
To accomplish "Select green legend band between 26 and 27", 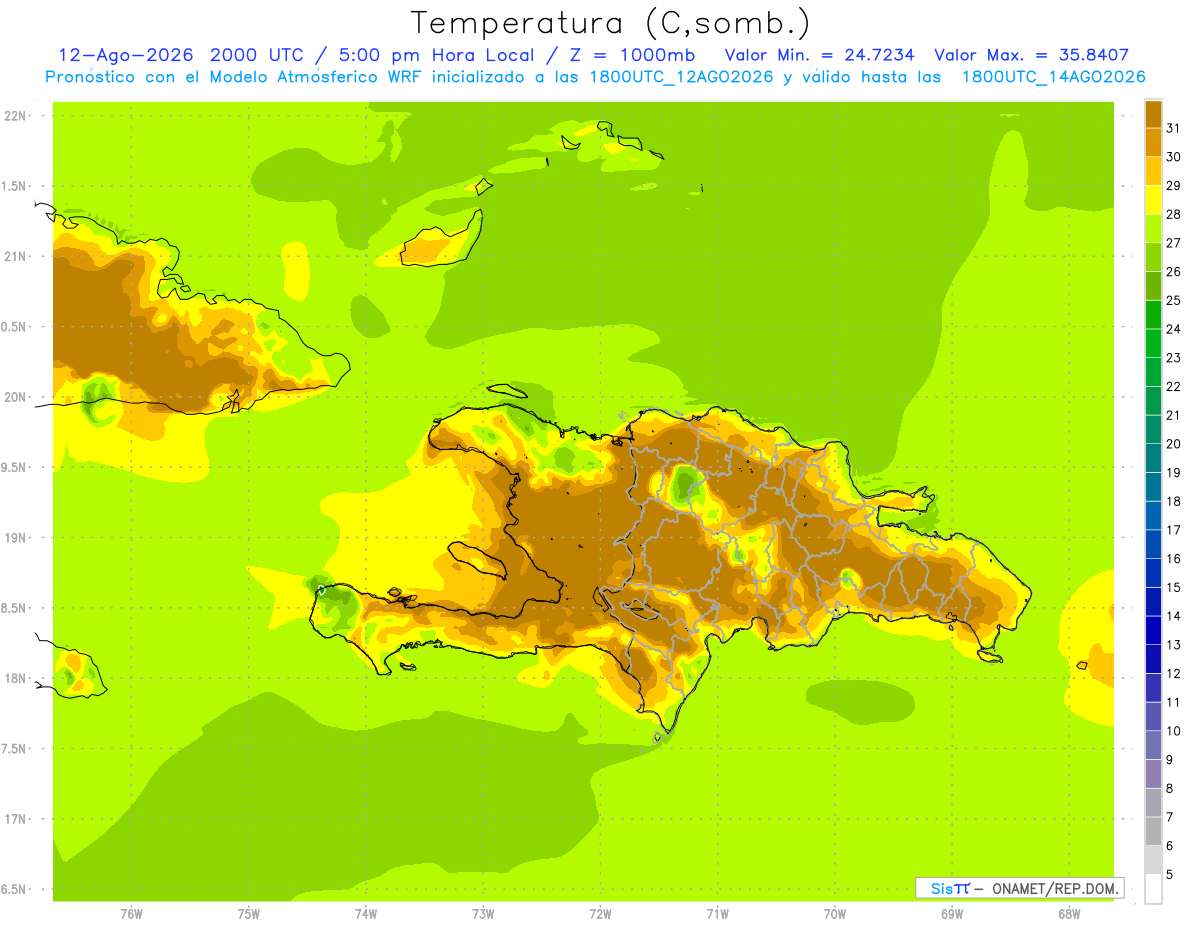I will click(1153, 257).
